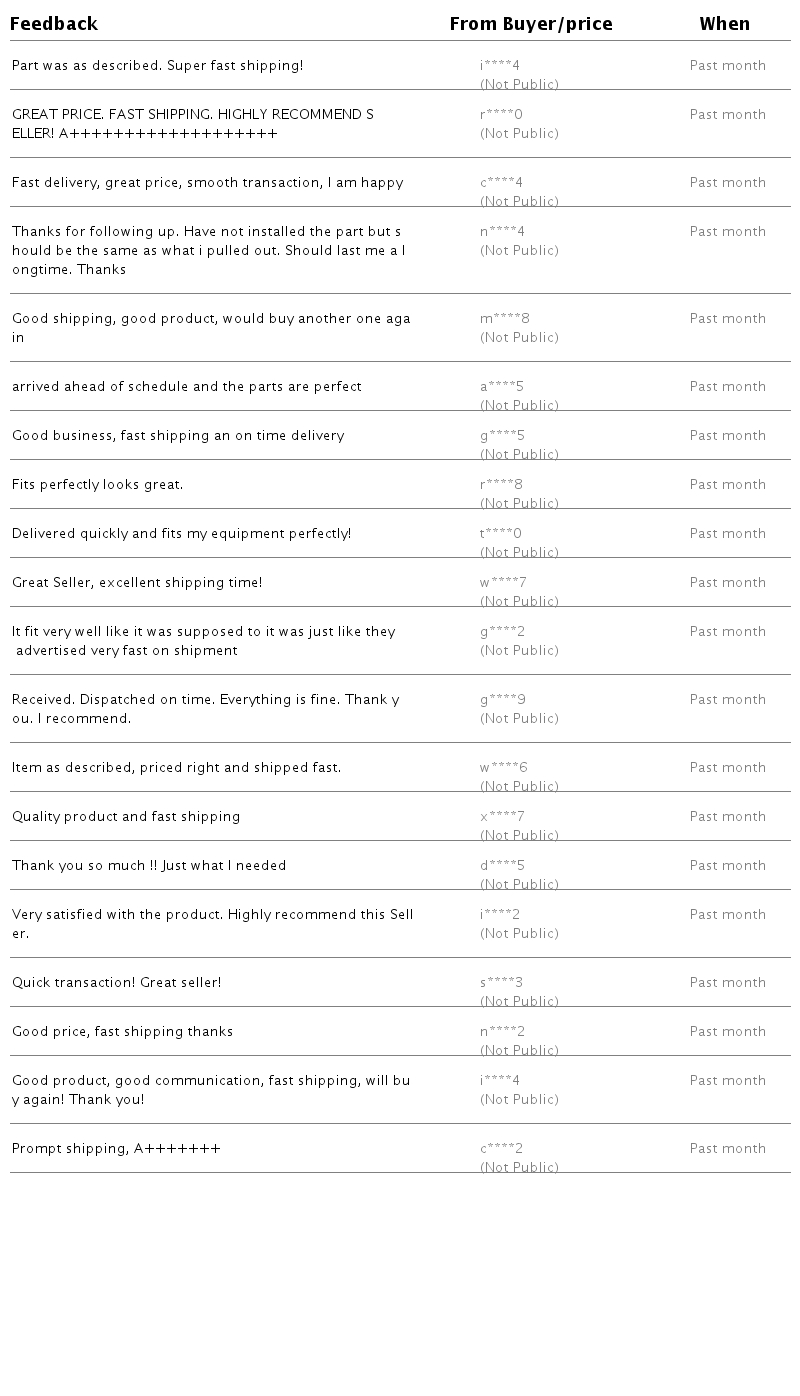Click the 'Quick transaction! Great seller!' comment
The height and width of the screenshot is (1396, 800).
pyautogui.click(x=116, y=983)
